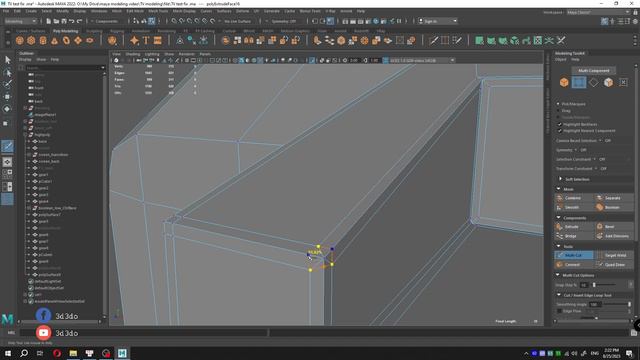Click the open scene folder icon
Image resolution: width=640 pixels, height=360 pixels.
tap(56, 21)
